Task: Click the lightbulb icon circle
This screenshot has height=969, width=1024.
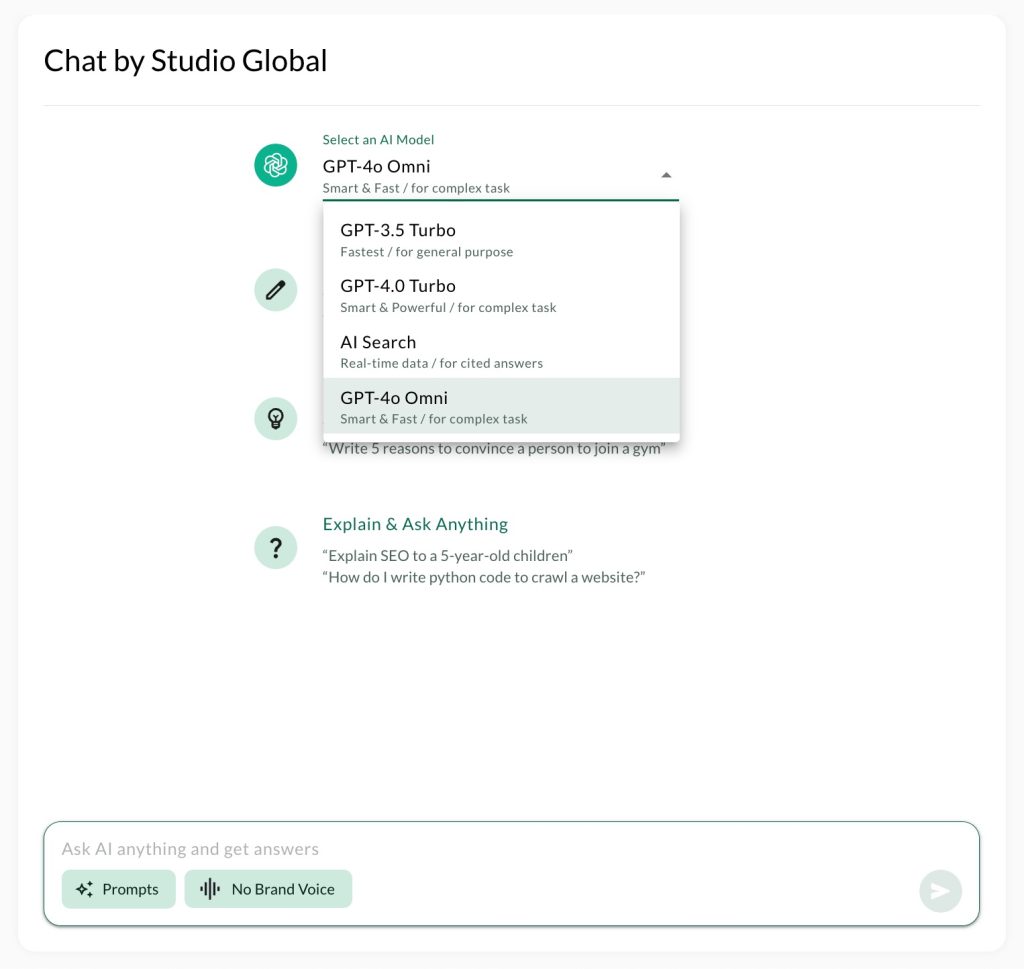Action: pyautogui.click(x=276, y=419)
